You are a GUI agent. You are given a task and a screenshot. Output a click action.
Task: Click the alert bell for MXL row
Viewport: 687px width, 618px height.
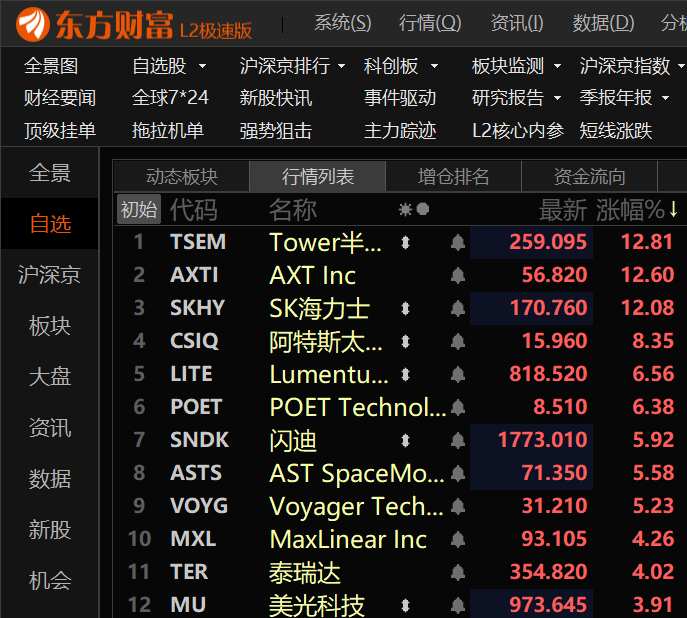[x=458, y=539]
